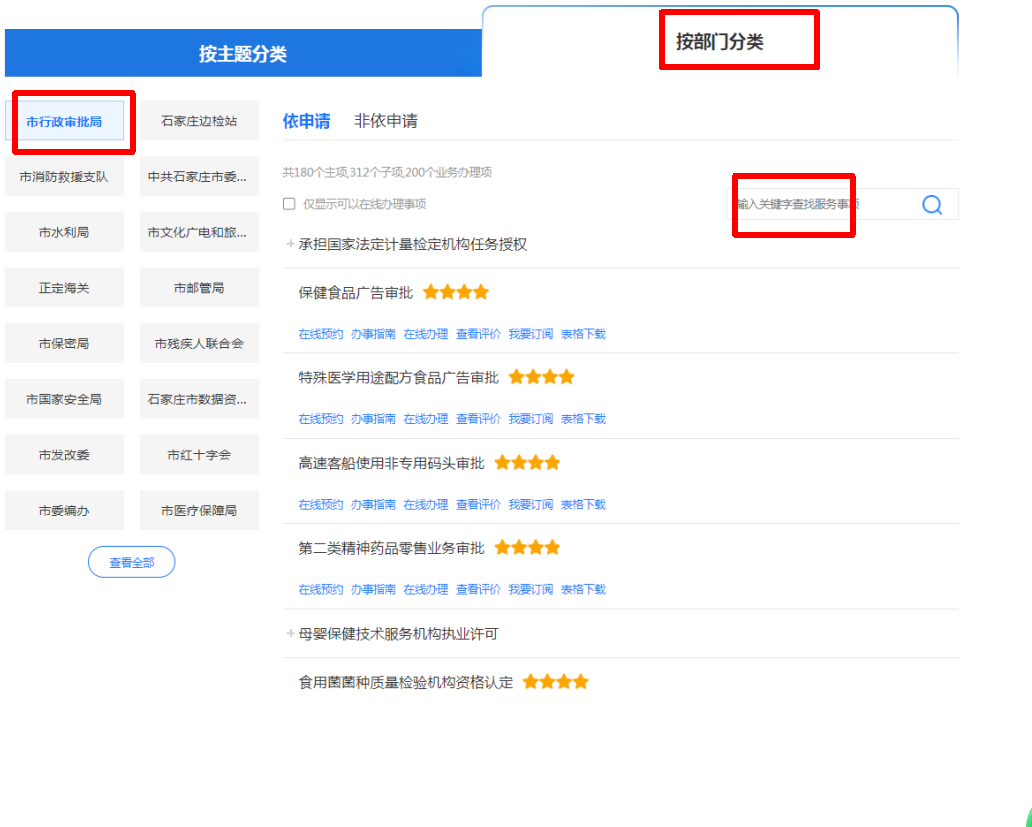The width and height of the screenshot is (1032, 827).
Task: Open 在线预约 for 保健食品广告审批
Action: [x=320, y=334]
